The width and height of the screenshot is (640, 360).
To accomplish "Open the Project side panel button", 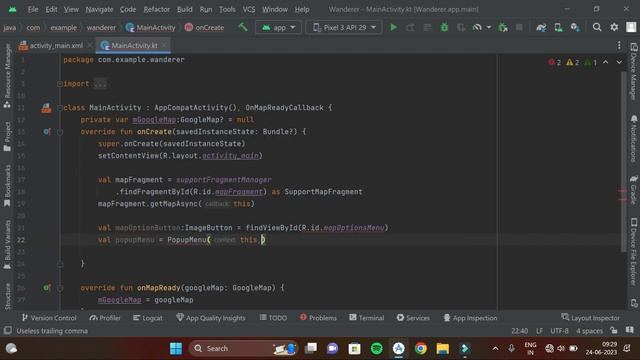I will pos(7,136).
